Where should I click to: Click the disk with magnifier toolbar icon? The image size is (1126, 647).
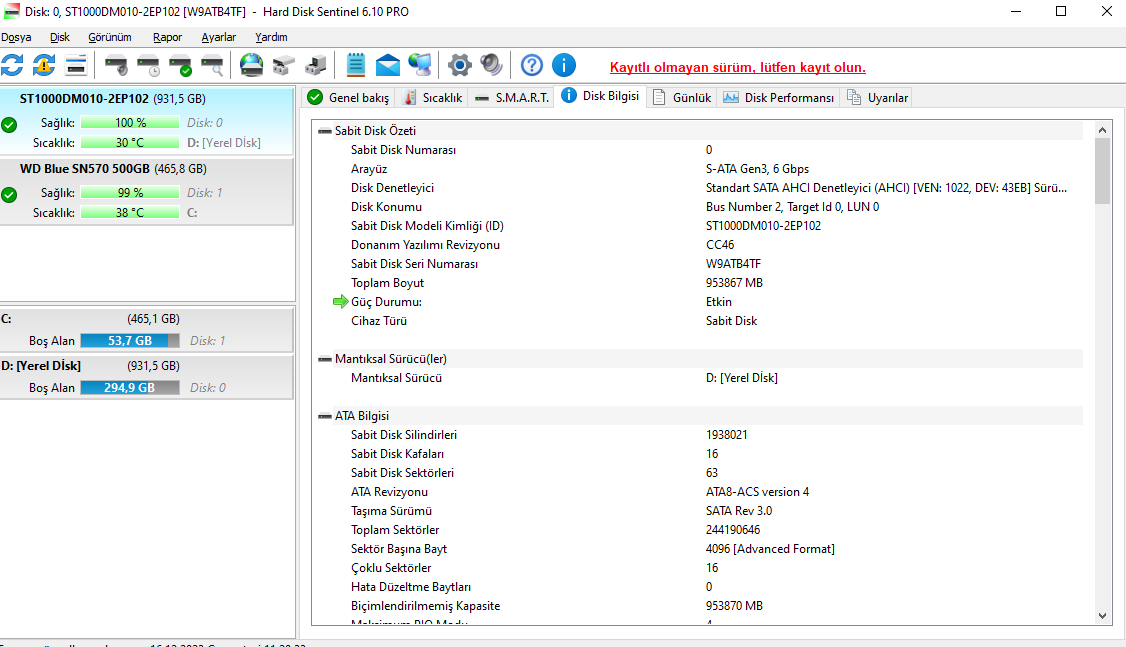(x=212, y=66)
